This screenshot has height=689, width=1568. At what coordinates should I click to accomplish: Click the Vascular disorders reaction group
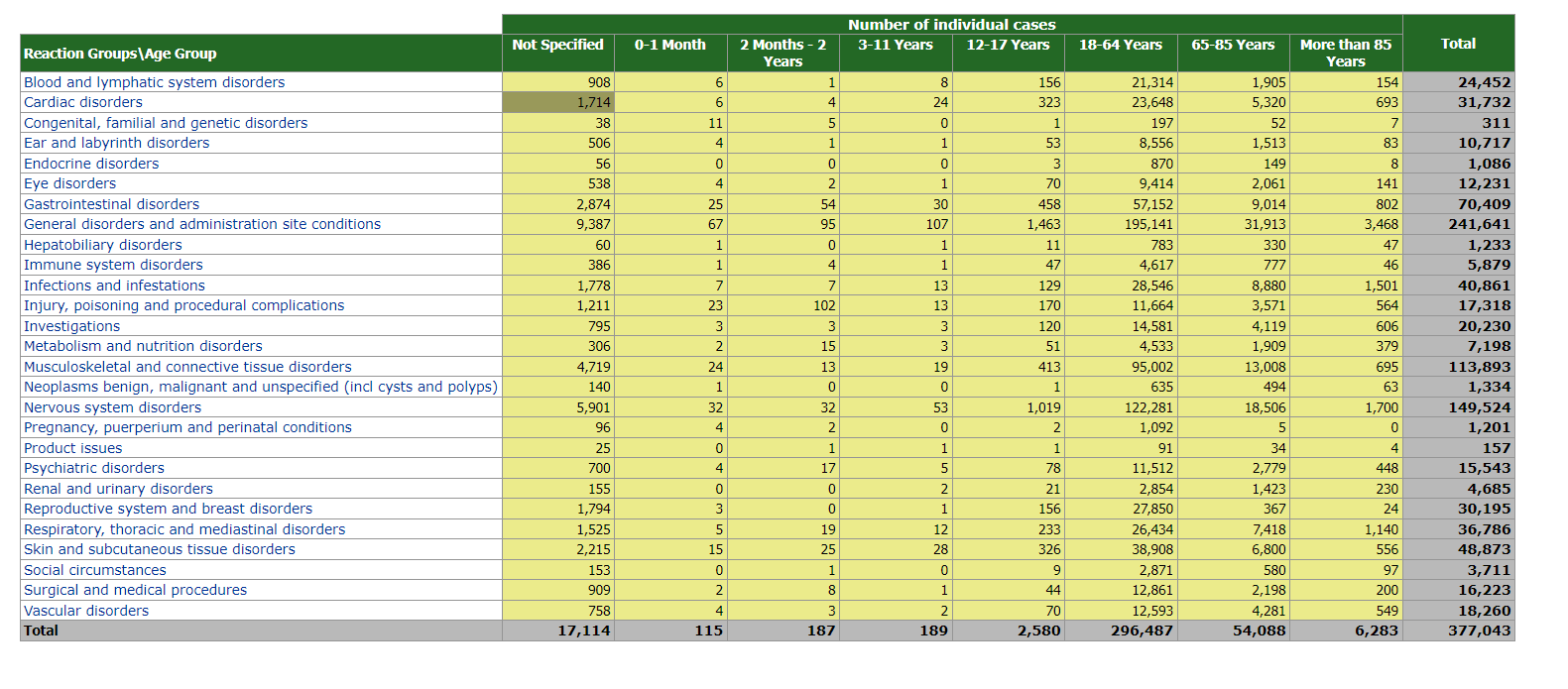point(86,611)
